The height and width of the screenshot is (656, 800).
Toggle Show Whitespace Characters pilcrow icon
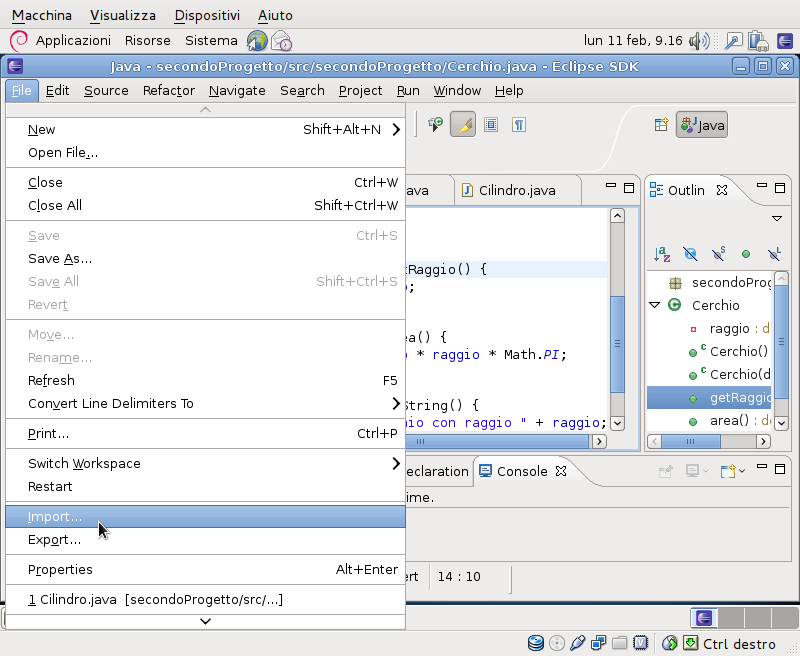click(519, 124)
